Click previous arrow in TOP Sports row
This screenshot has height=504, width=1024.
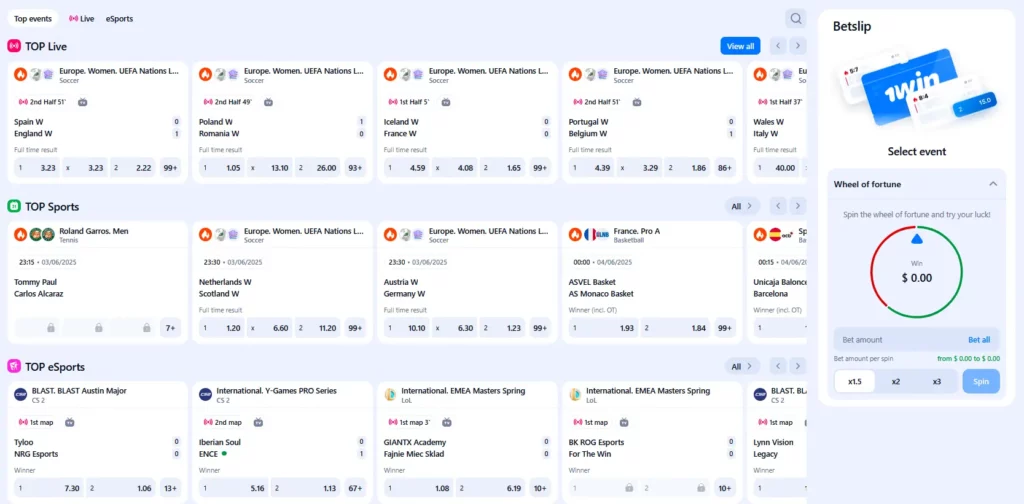click(x=777, y=206)
